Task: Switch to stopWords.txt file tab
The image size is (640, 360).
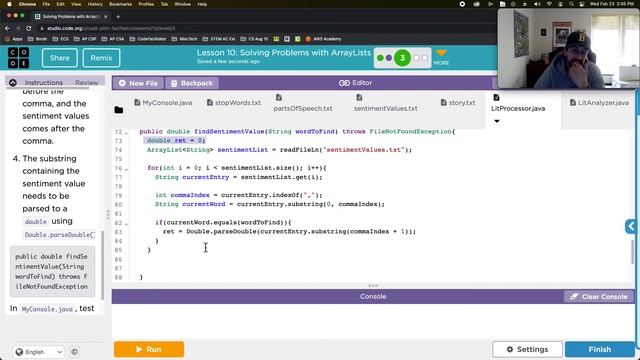Action: coord(233,103)
